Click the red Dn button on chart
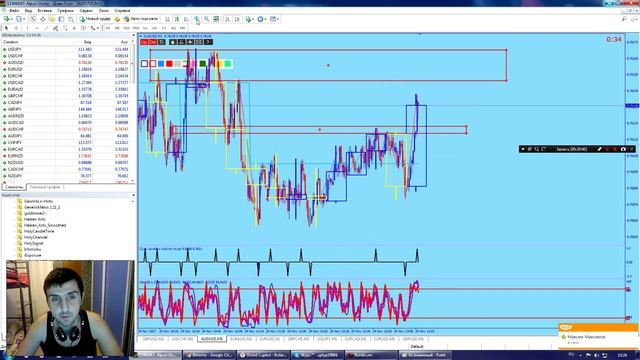The width and height of the screenshot is (640, 360). tap(153, 42)
